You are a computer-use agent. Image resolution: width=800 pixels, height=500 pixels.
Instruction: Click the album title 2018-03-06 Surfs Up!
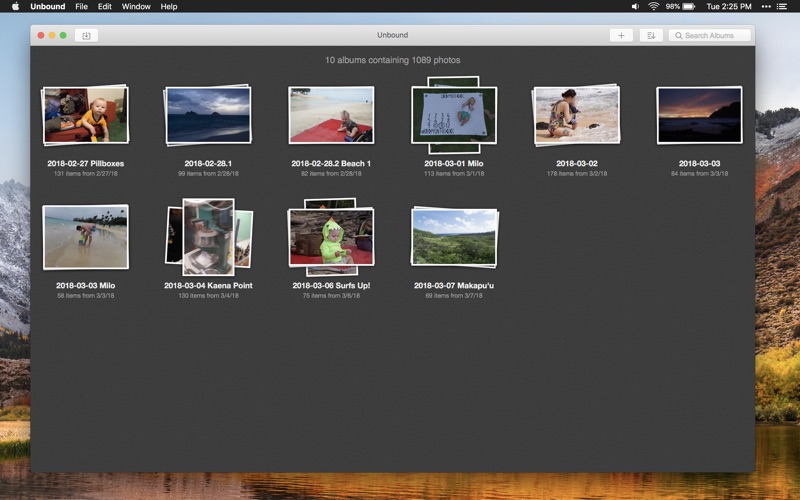pyautogui.click(x=331, y=285)
